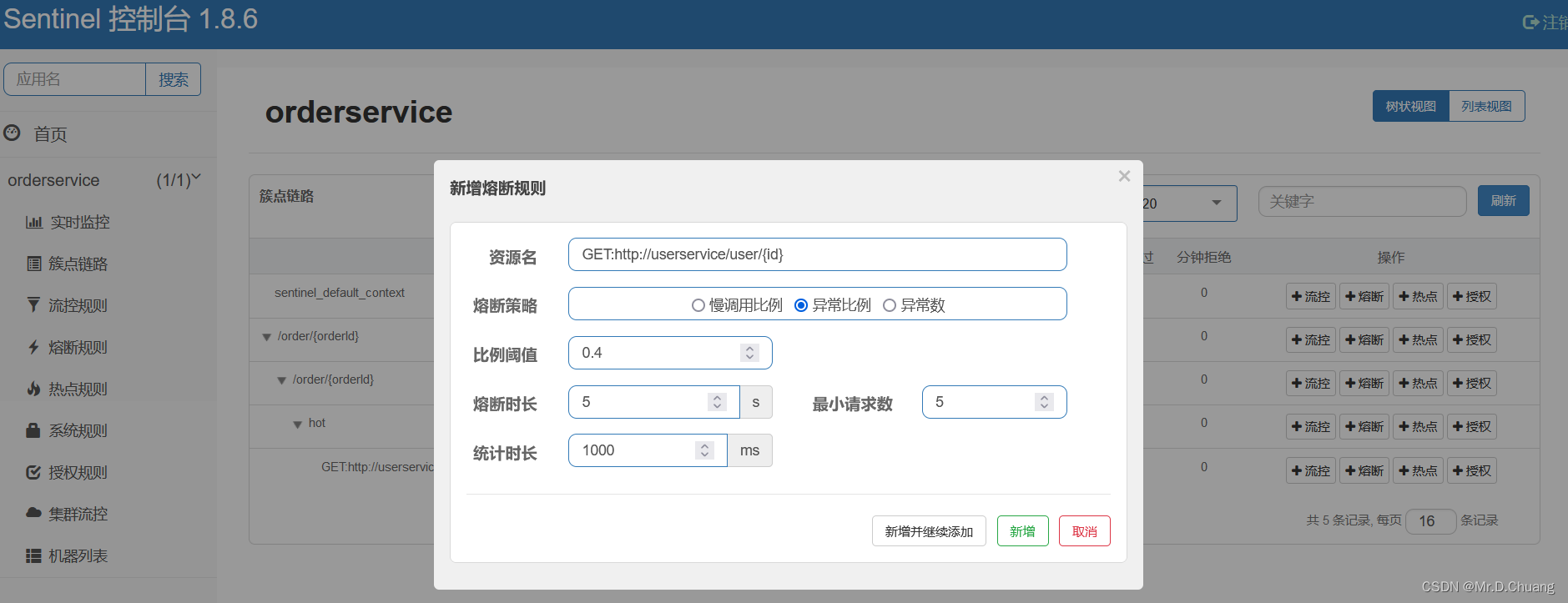1568x603 pixels.
Task: Open 系统规则 sidebar entry
Action: pyautogui.click(x=78, y=430)
